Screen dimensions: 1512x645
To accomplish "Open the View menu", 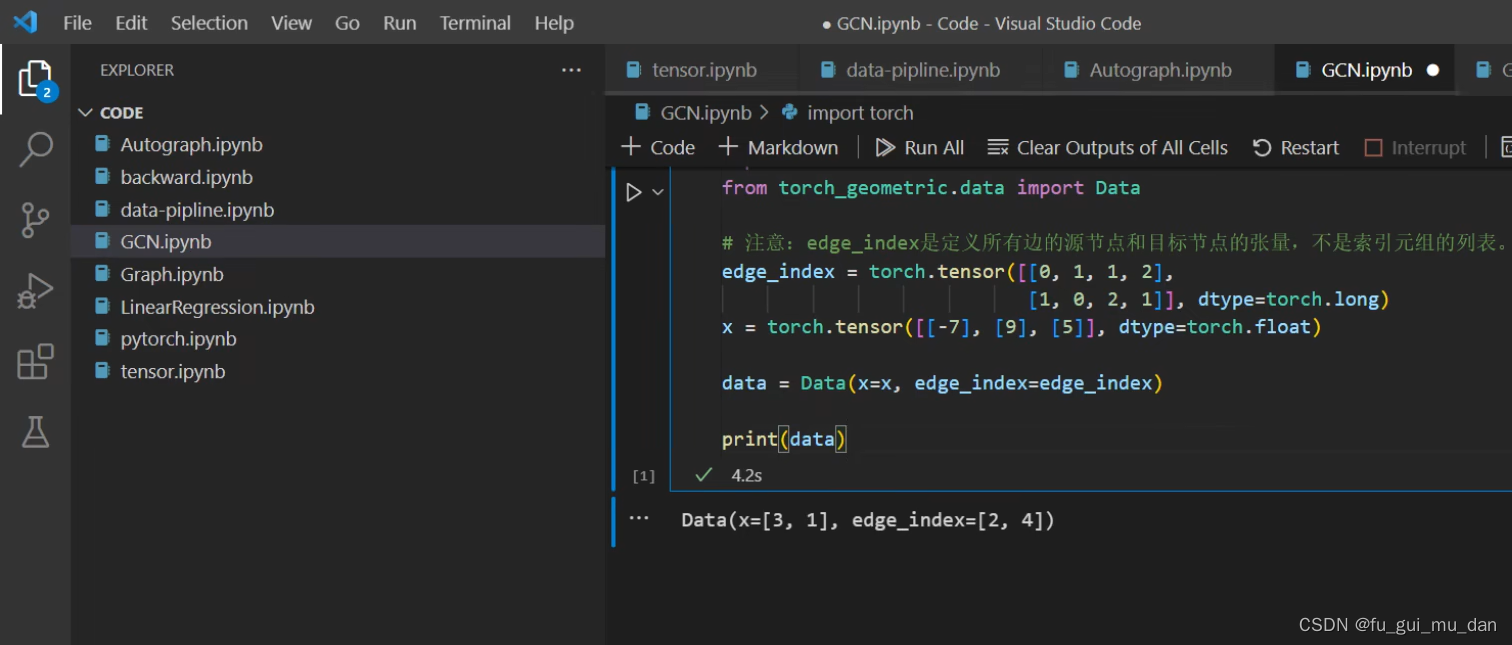I will pyautogui.click(x=291, y=23).
